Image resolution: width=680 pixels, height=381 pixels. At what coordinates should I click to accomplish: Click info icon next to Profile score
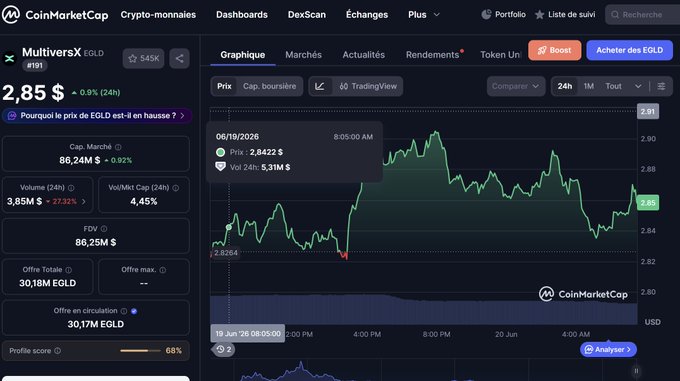58,351
